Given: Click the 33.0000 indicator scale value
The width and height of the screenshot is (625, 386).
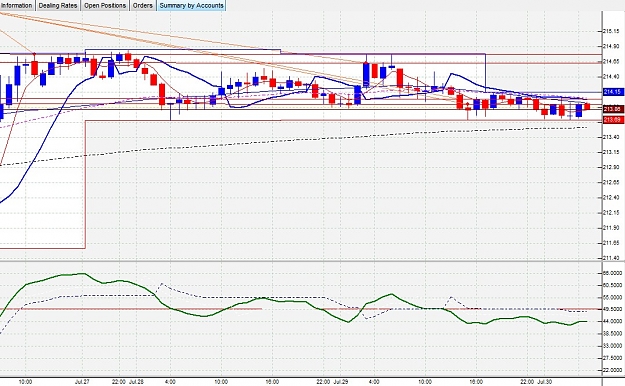Looking at the screenshot, I should 613,346.
